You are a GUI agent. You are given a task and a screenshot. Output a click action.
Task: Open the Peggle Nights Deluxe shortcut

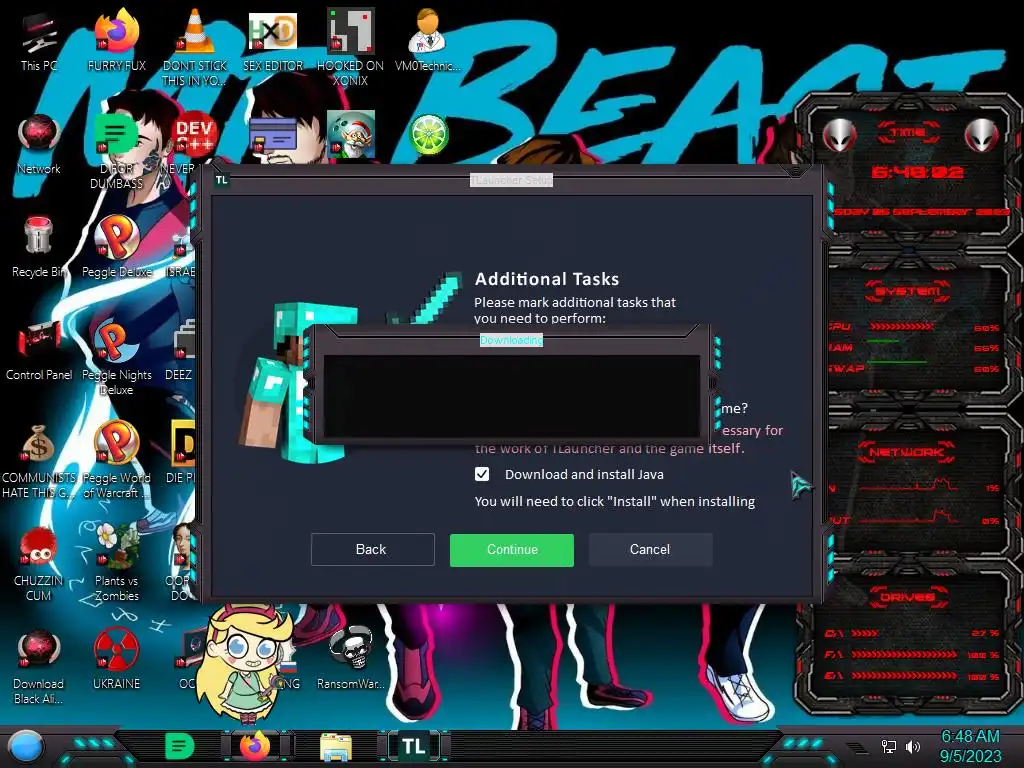(x=116, y=355)
